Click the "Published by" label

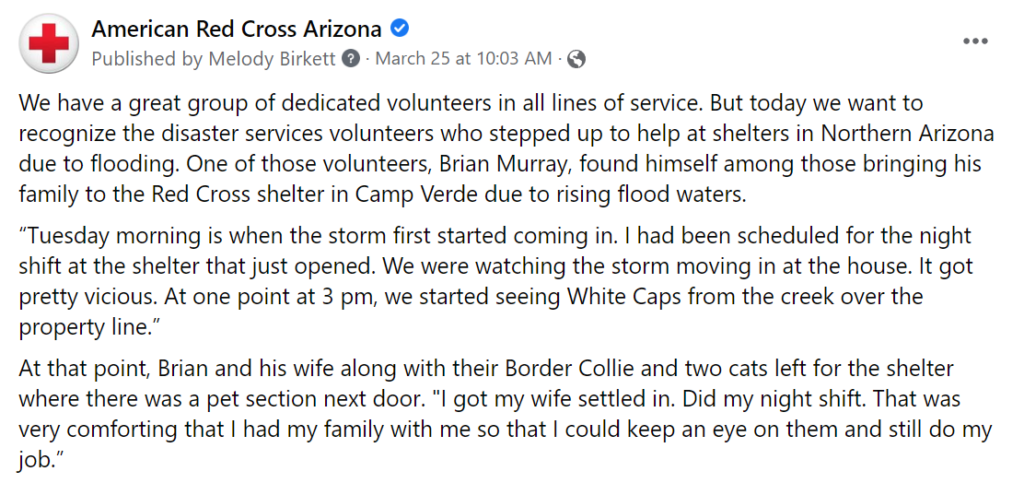pos(148,59)
